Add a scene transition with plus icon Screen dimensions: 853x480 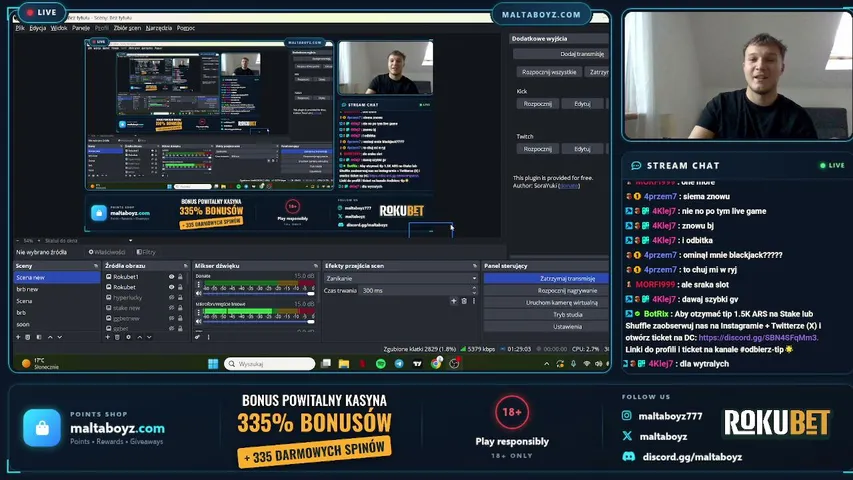click(x=454, y=301)
